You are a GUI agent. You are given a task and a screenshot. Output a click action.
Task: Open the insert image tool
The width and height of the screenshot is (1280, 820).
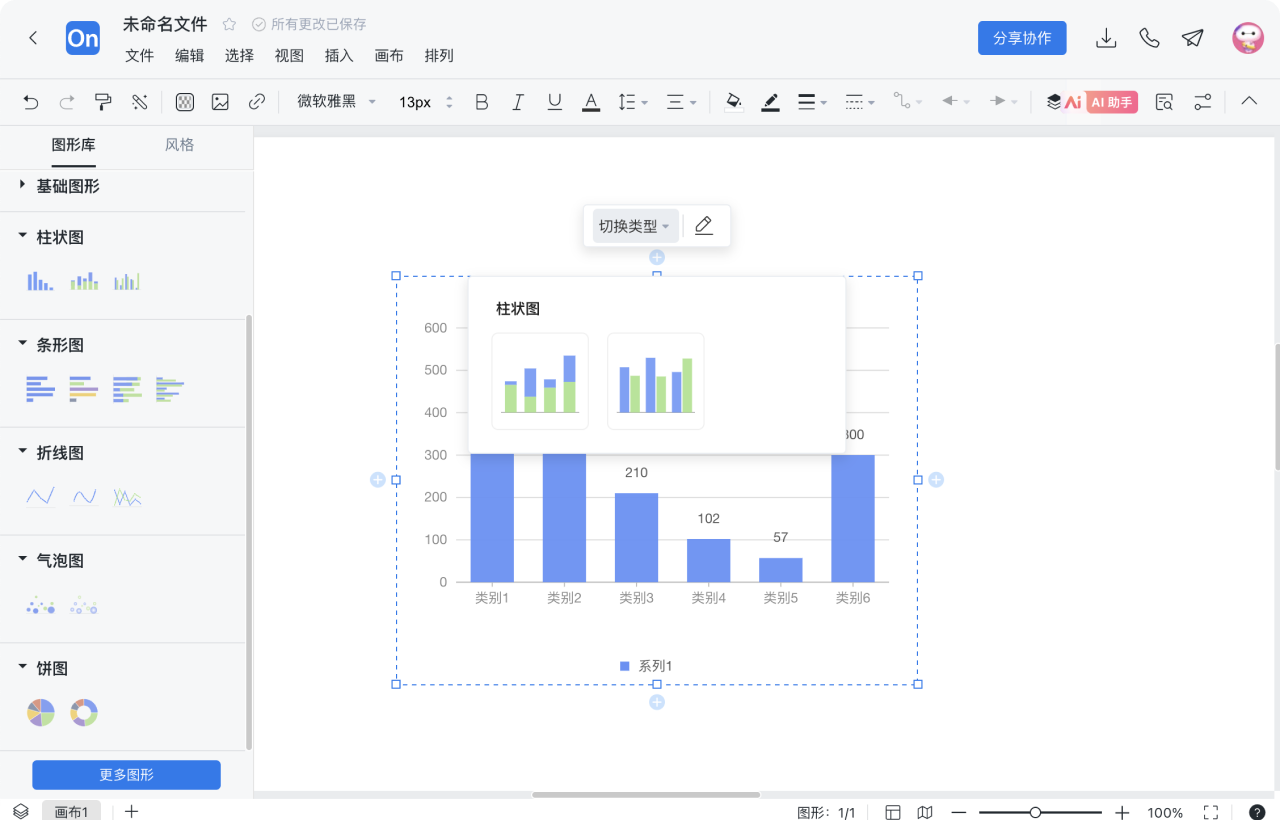(220, 101)
